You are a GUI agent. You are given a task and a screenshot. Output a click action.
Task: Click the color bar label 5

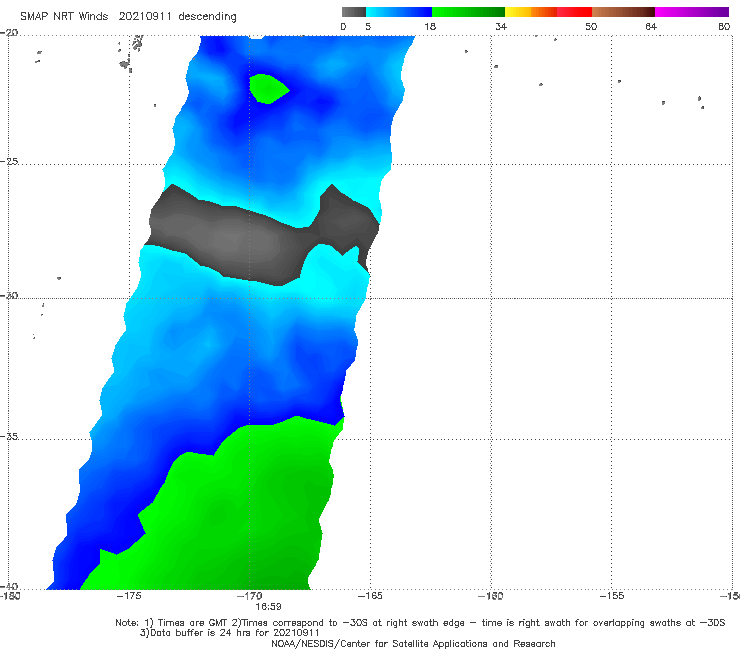(x=368, y=26)
